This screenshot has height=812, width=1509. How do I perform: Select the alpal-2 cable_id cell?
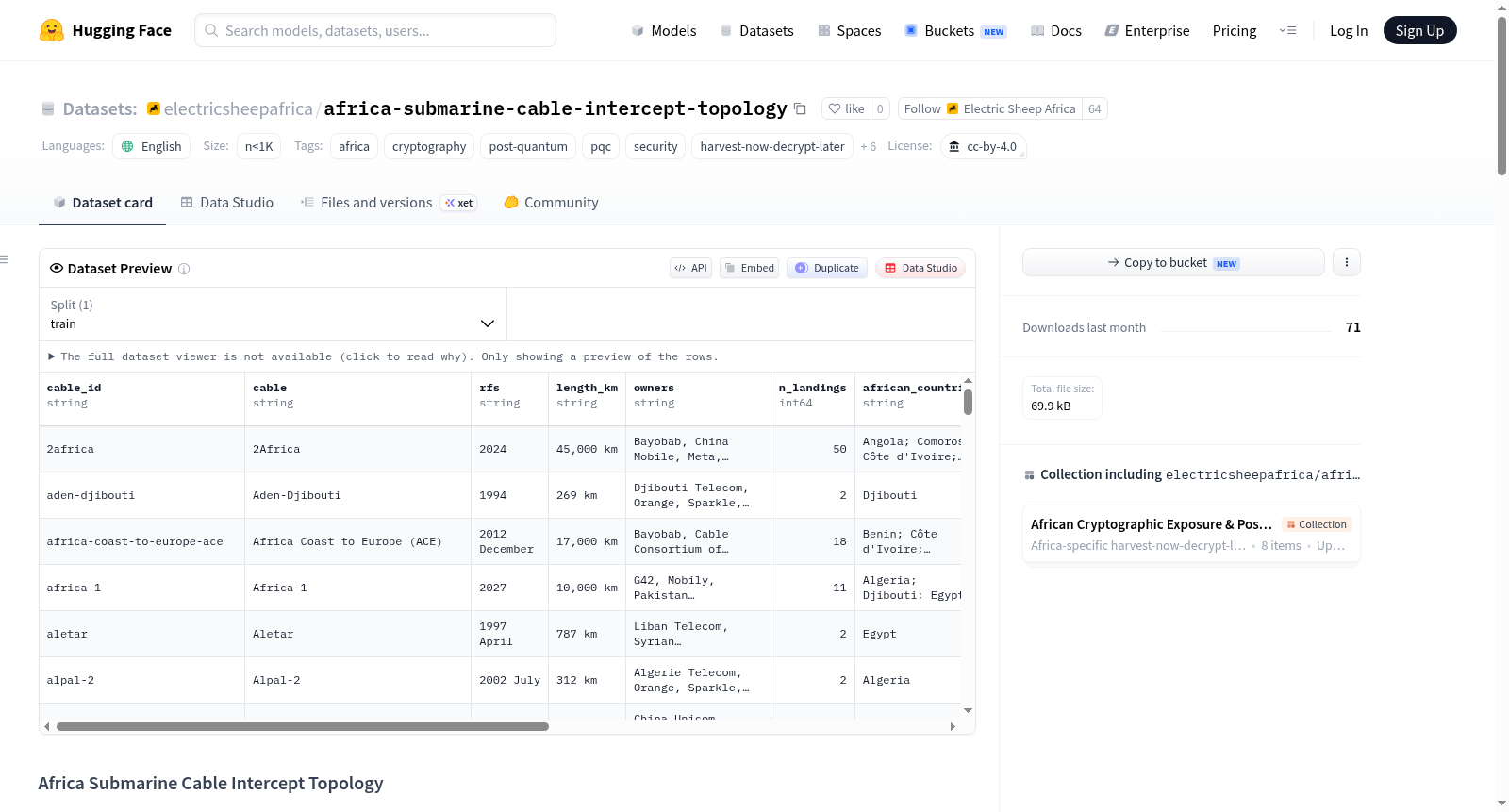tap(141, 680)
